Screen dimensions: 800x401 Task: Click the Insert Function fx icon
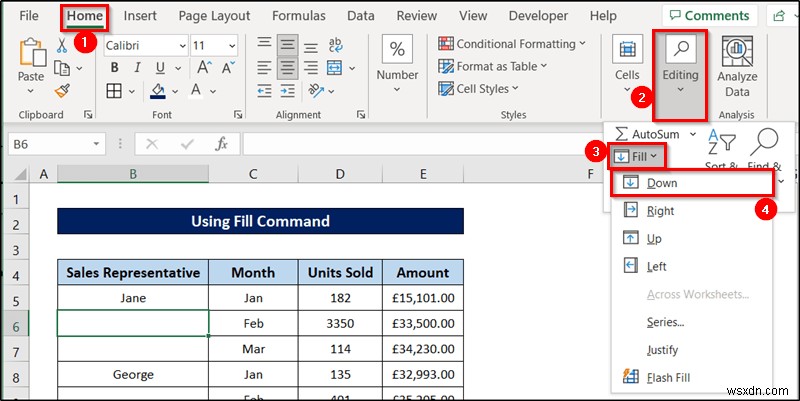(221, 144)
